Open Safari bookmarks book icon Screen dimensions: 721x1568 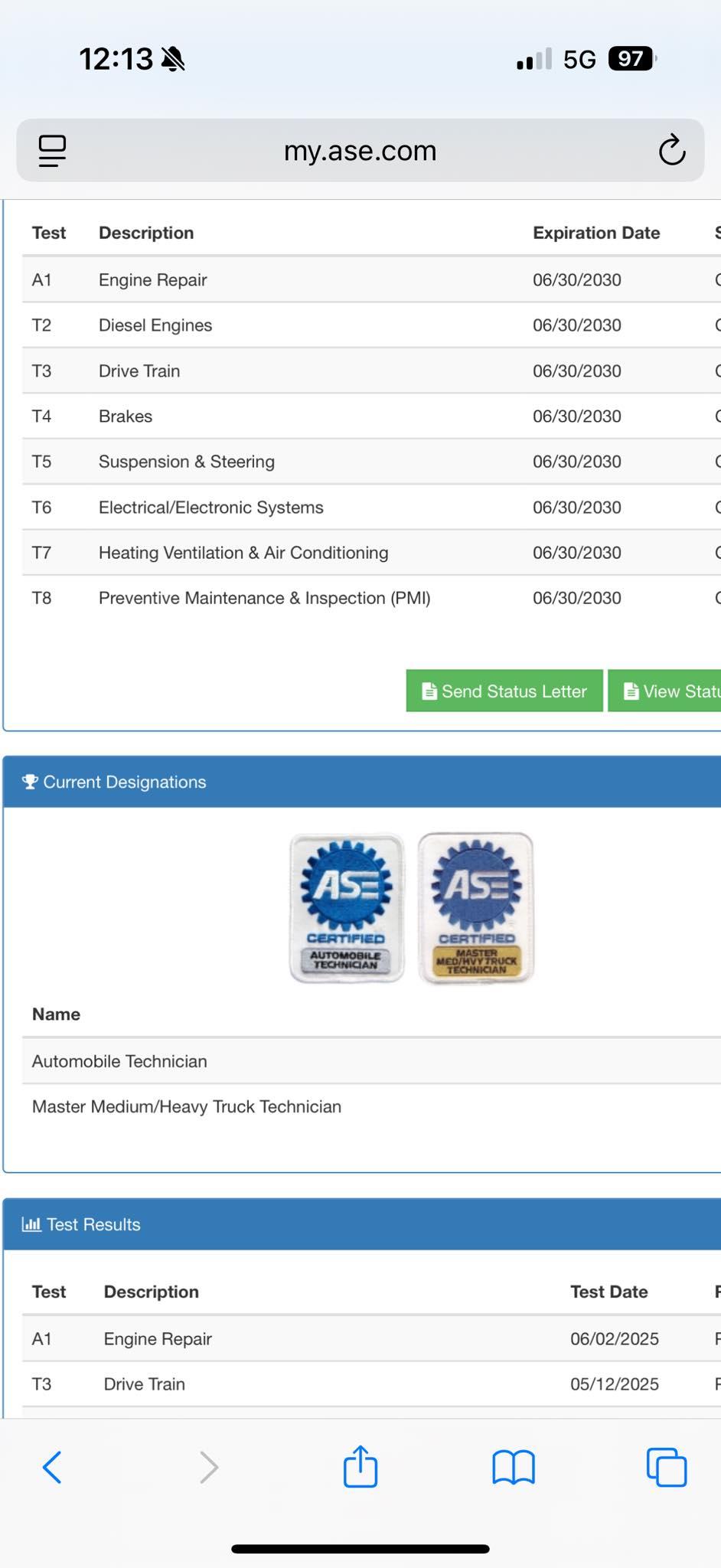pos(514,1467)
